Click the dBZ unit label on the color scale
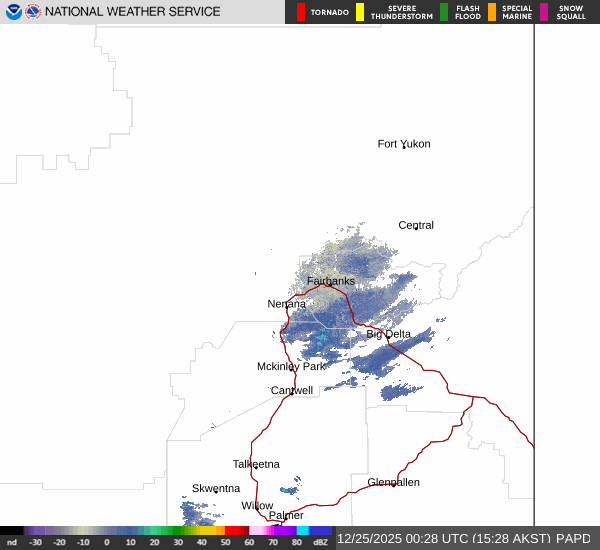The width and height of the screenshot is (600, 550). tap(321, 542)
